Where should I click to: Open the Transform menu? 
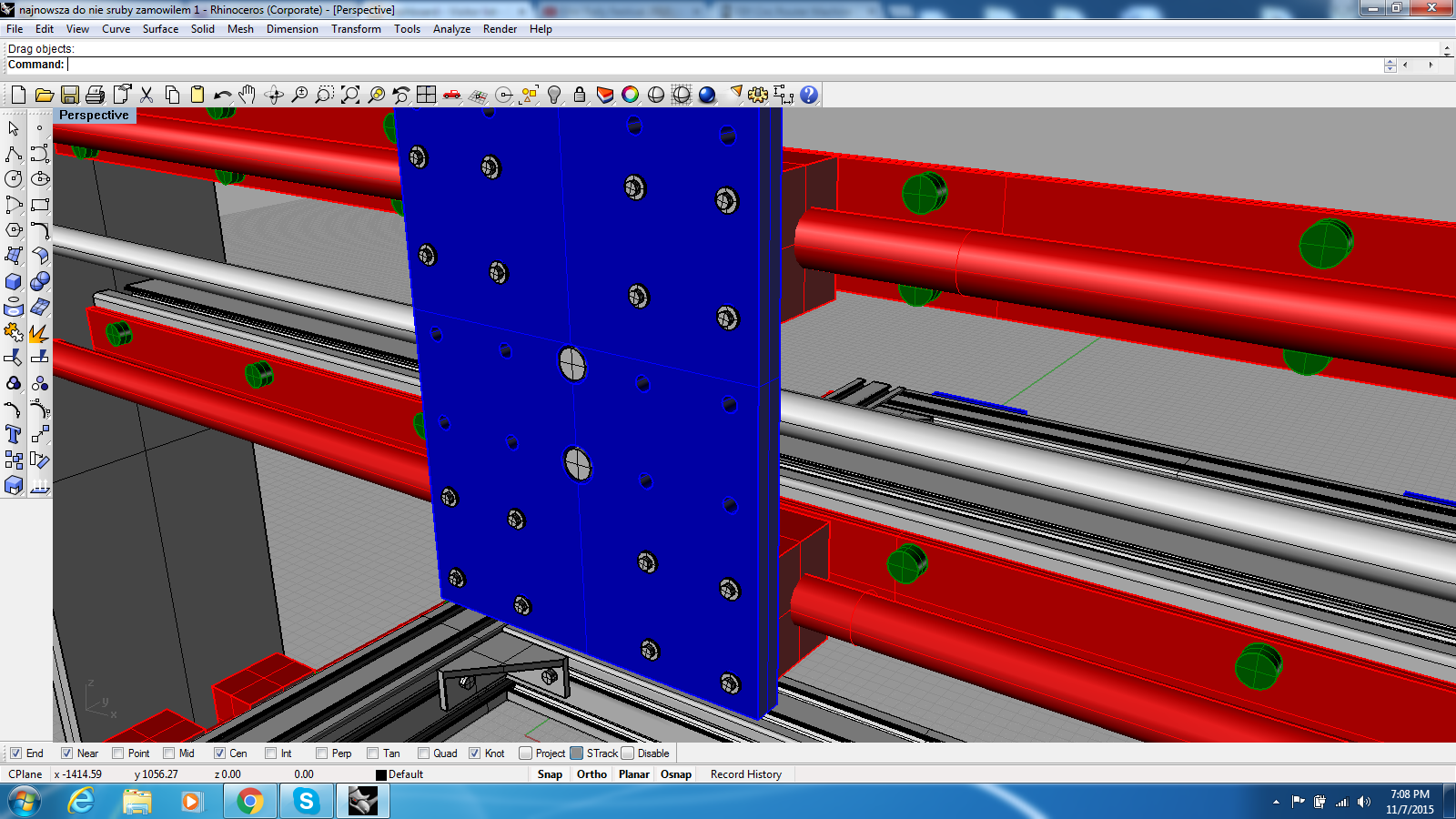[x=356, y=29]
